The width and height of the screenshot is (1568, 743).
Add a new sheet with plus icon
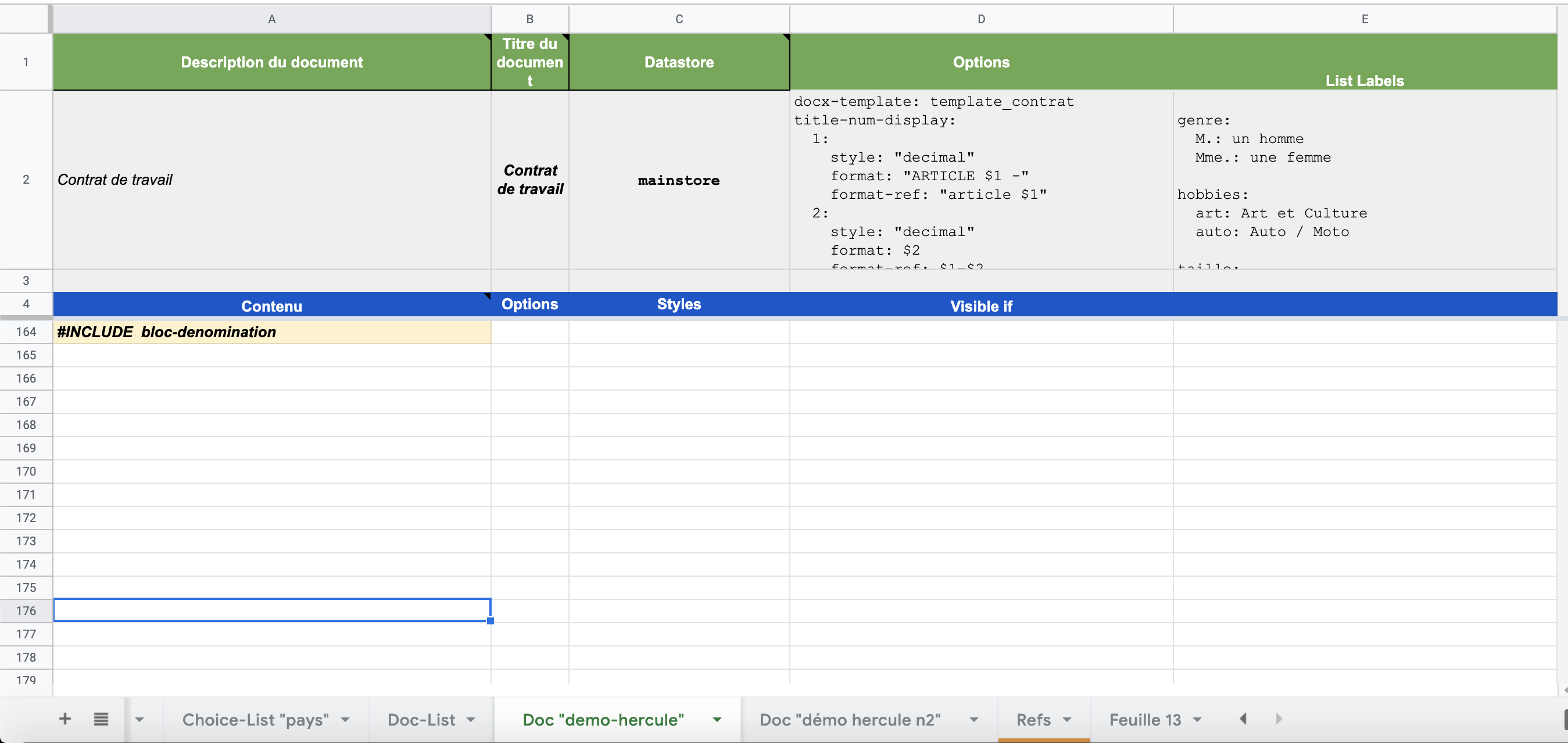pos(65,719)
